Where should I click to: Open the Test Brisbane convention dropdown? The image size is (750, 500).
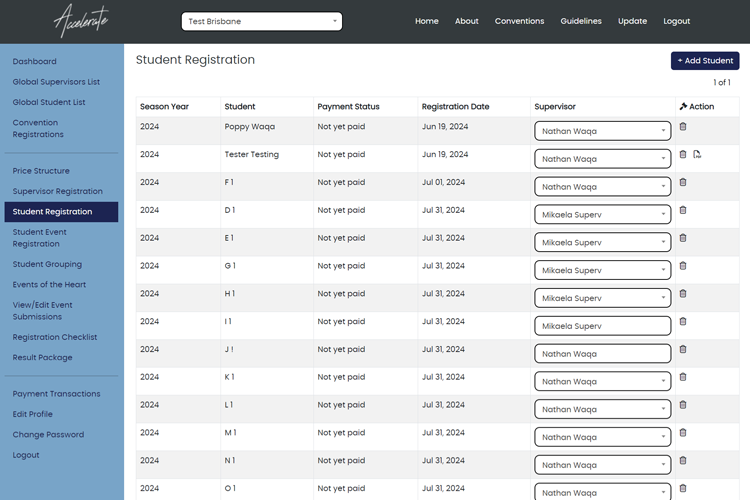click(x=261, y=21)
